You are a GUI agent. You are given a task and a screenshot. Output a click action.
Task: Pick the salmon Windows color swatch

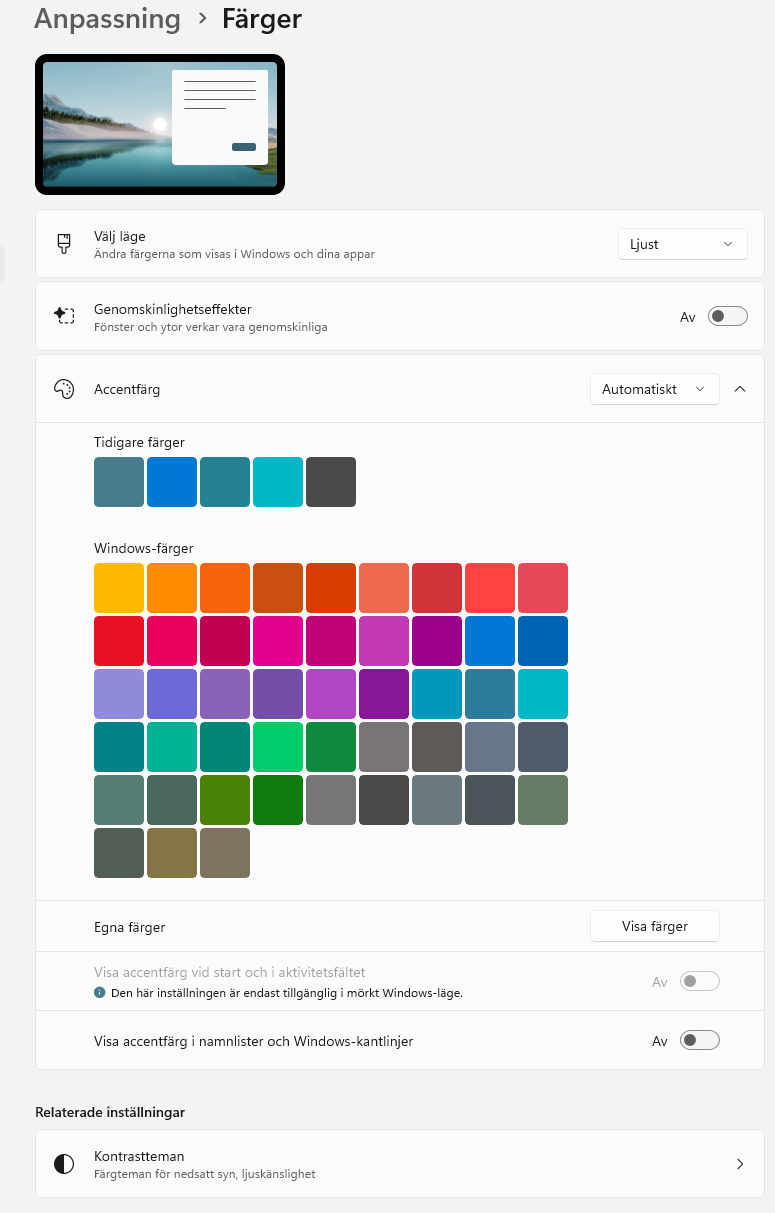[x=384, y=588]
